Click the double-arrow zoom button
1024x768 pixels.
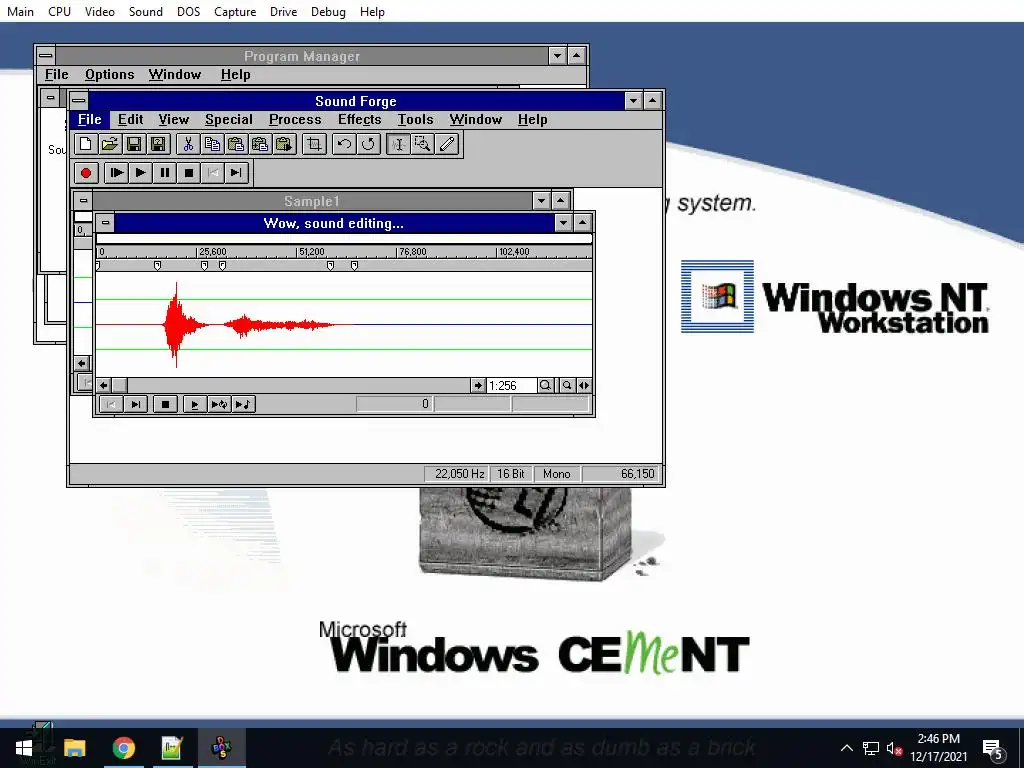click(584, 385)
